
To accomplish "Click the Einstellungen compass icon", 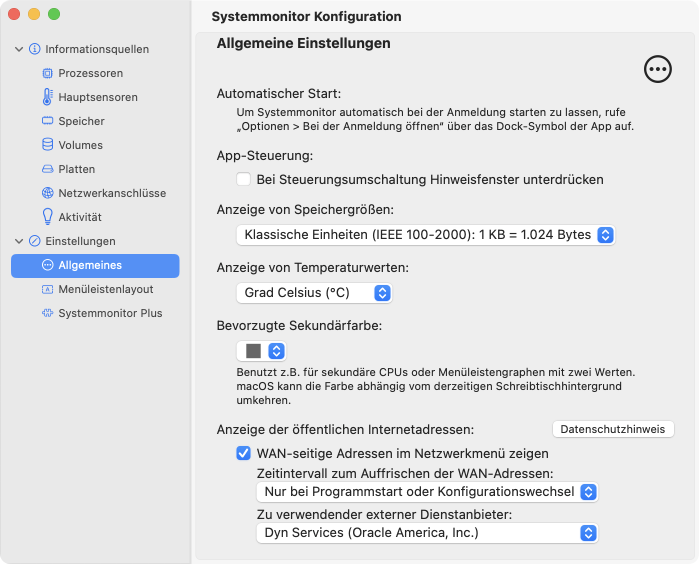I will [x=34, y=241].
